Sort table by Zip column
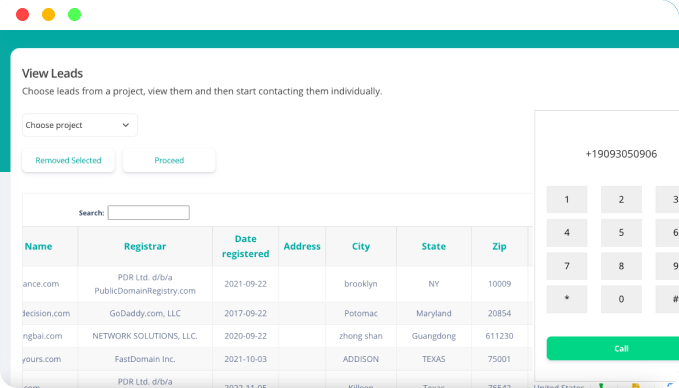This screenshot has width=679, height=388. coord(499,246)
